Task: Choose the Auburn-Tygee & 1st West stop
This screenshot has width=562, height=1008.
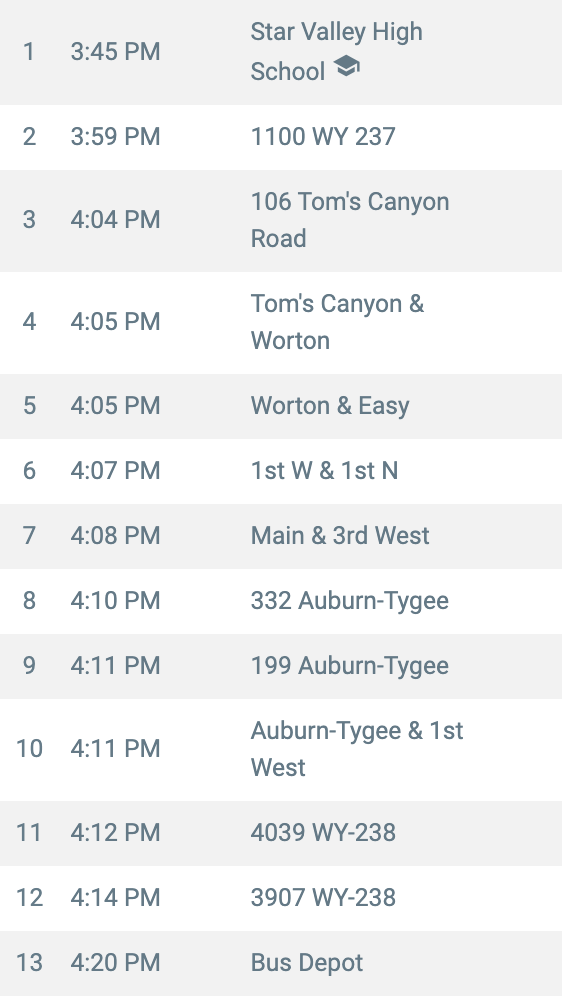Action: pyautogui.click(x=281, y=750)
